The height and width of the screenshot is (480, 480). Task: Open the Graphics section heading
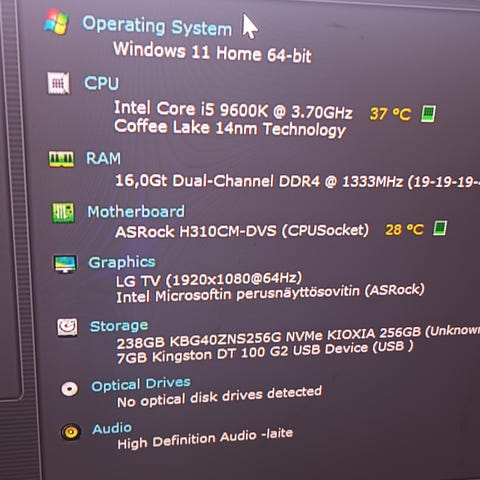click(122, 262)
